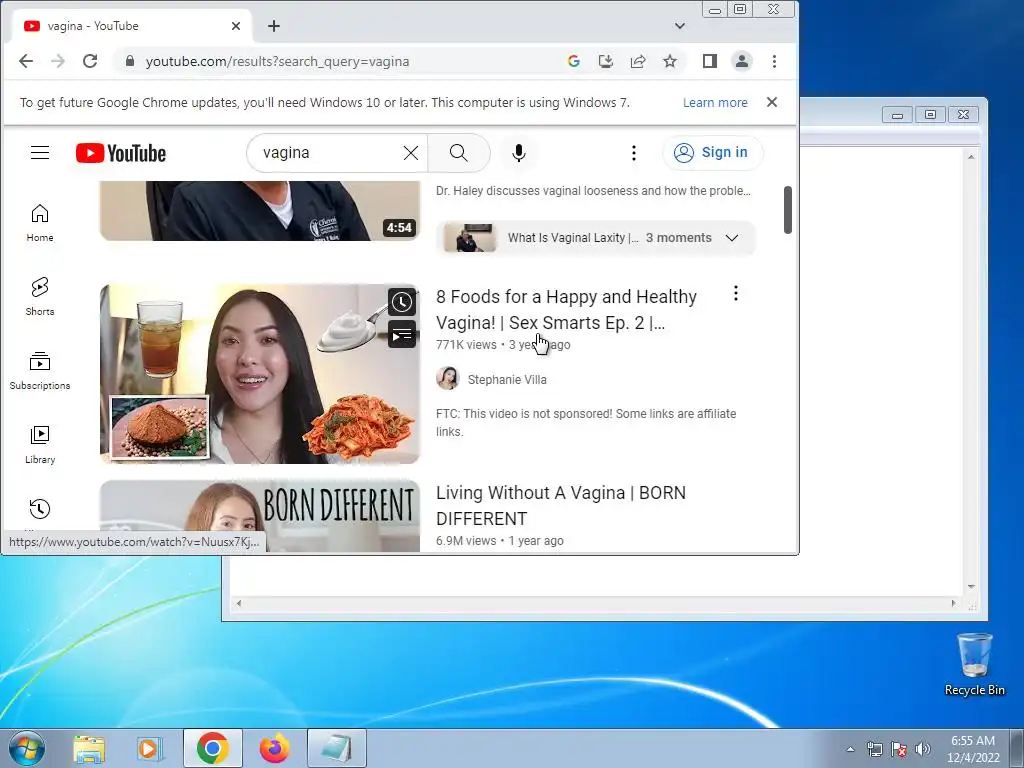Open Subscriptions in the YouTube sidebar
The height and width of the screenshot is (768, 1024).
[x=40, y=371]
